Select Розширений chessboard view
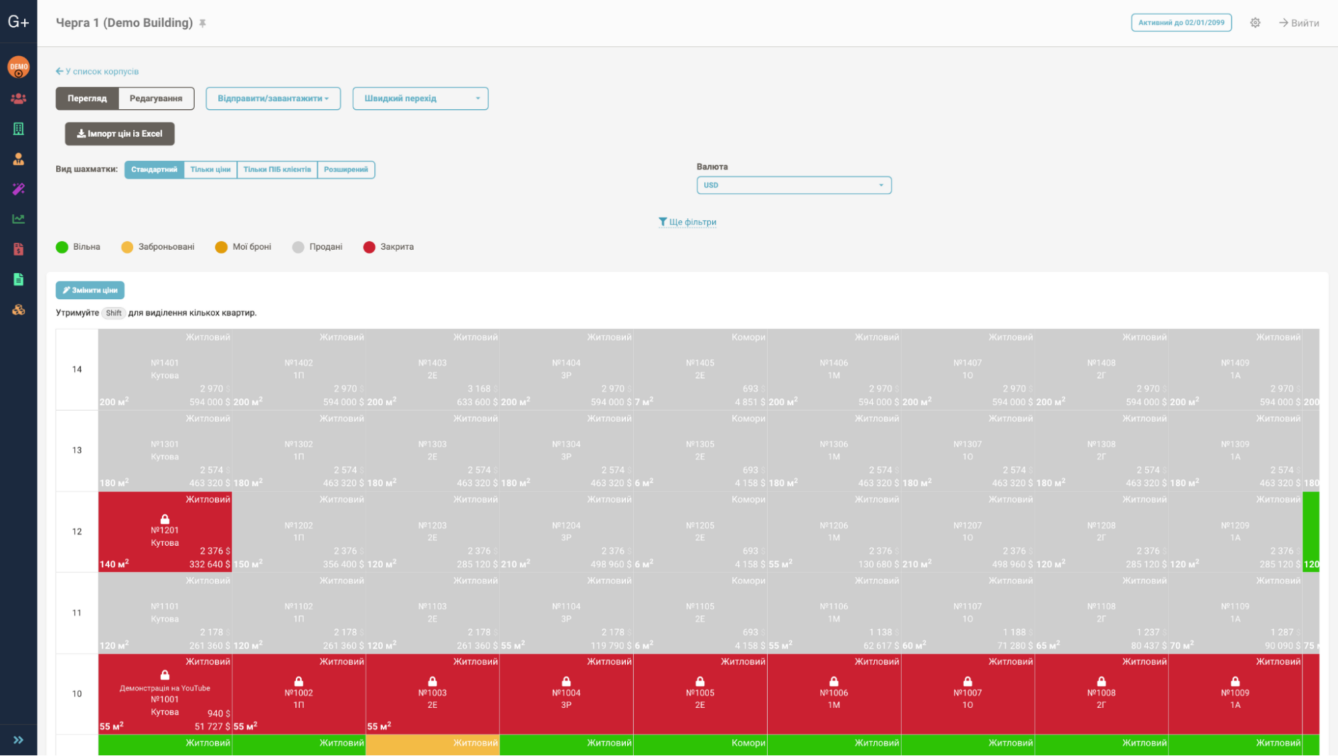Viewport: 1338px width, 756px height. pos(346,170)
